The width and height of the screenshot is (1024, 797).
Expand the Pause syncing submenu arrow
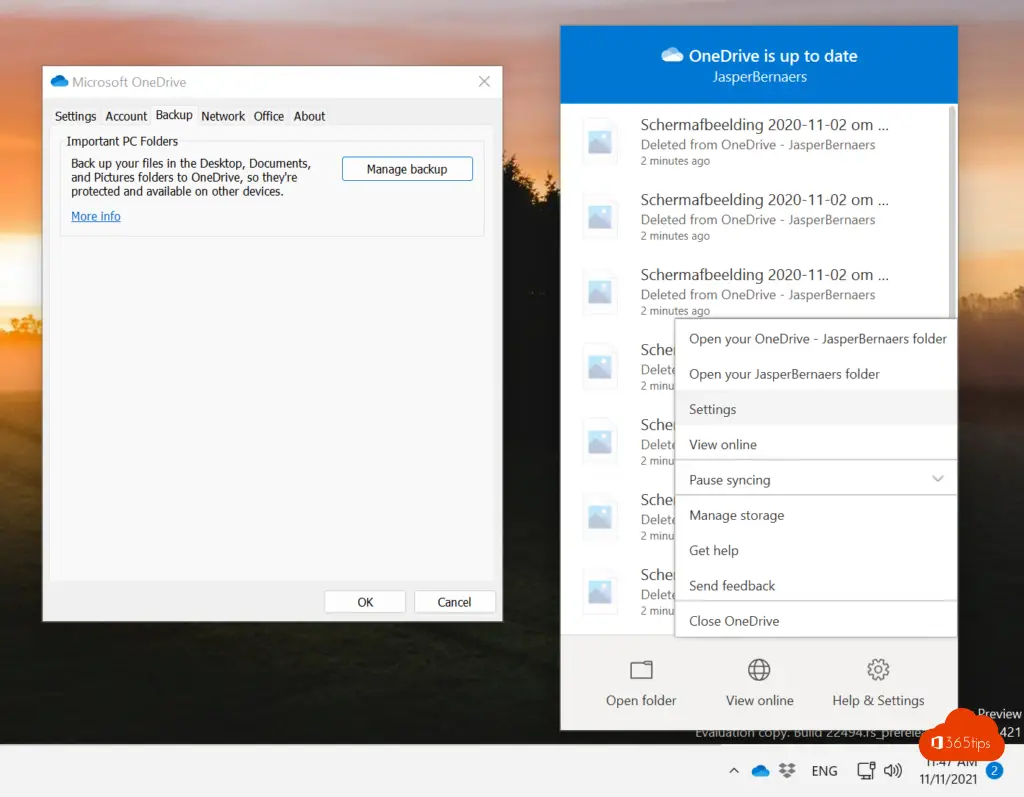pos(937,479)
